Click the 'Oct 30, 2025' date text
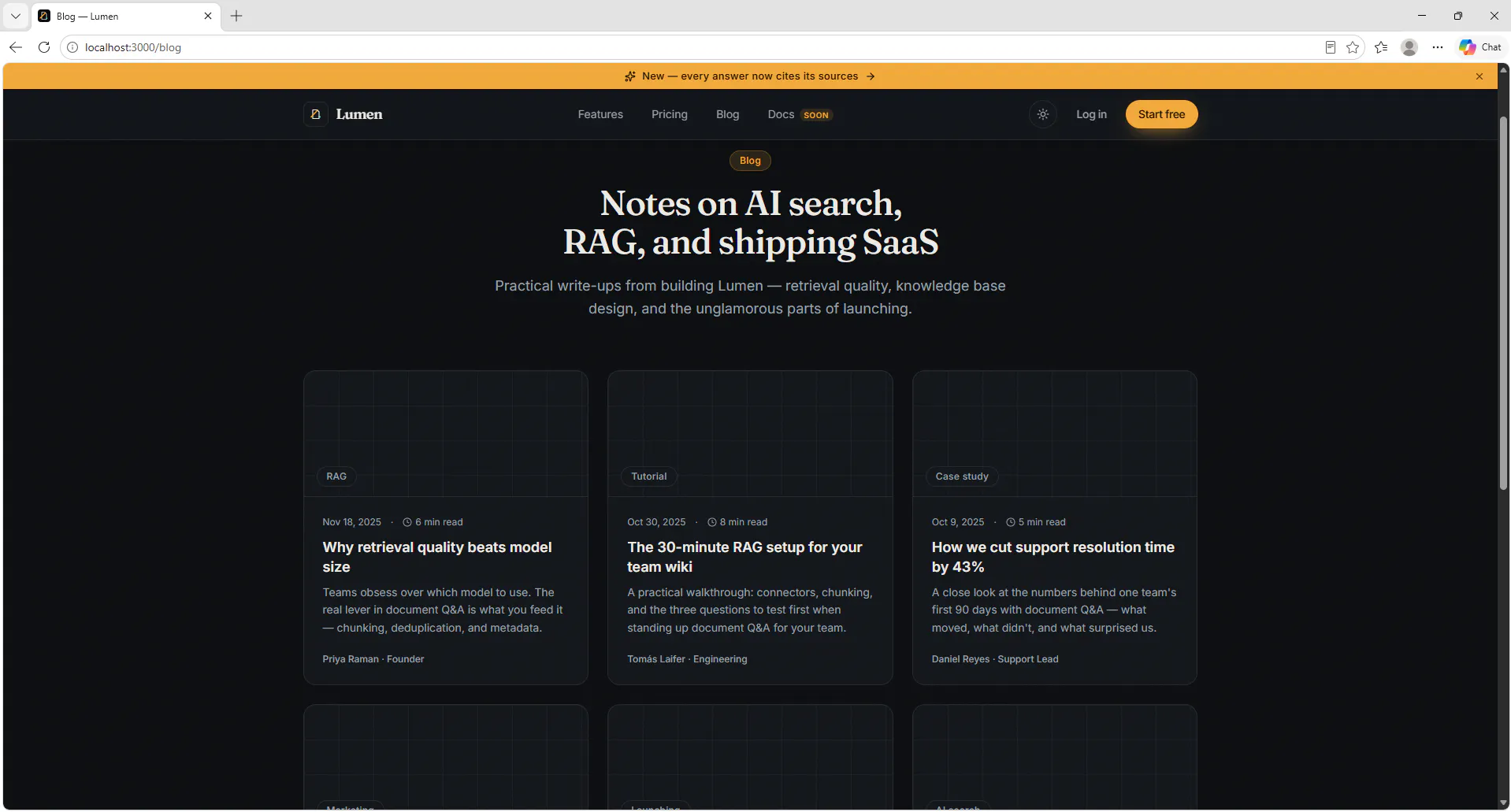The height and width of the screenshot is (812, 1511). (656, 522)
